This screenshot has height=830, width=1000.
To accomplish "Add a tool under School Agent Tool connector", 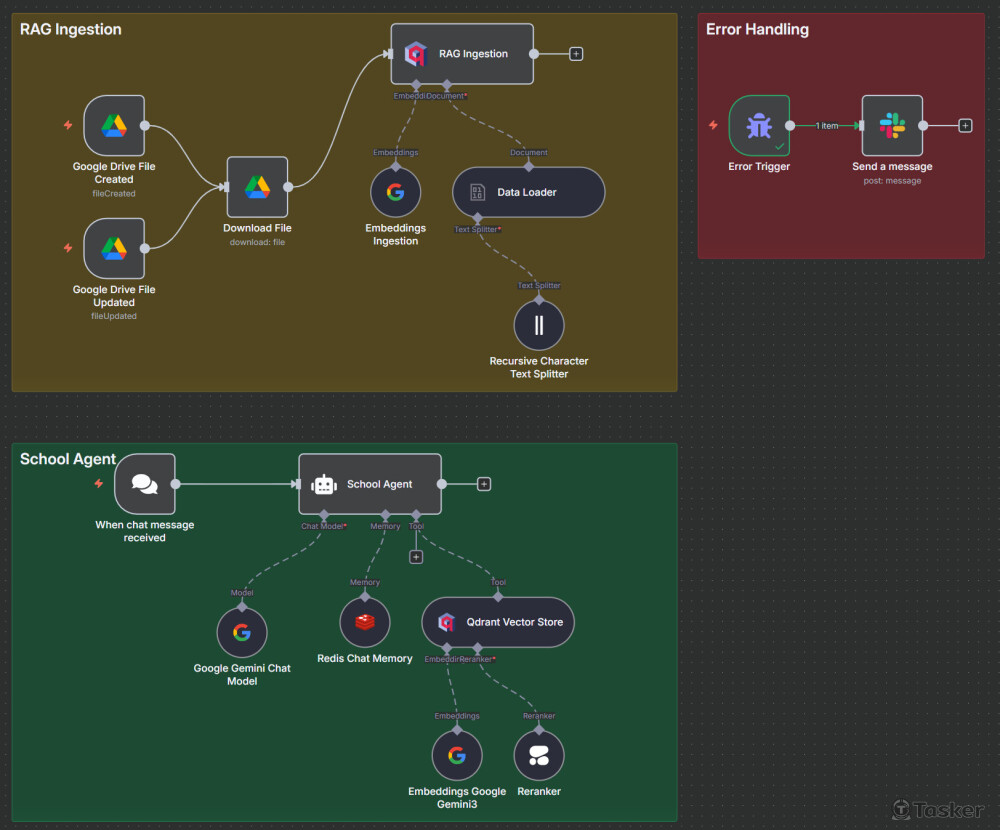I will tap(416, 558).
